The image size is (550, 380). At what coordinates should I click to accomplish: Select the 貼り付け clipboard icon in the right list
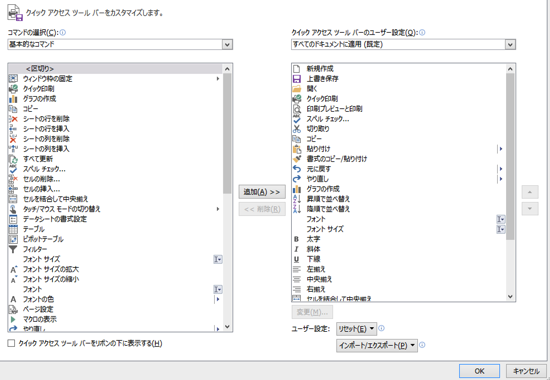tap(297, 149)
